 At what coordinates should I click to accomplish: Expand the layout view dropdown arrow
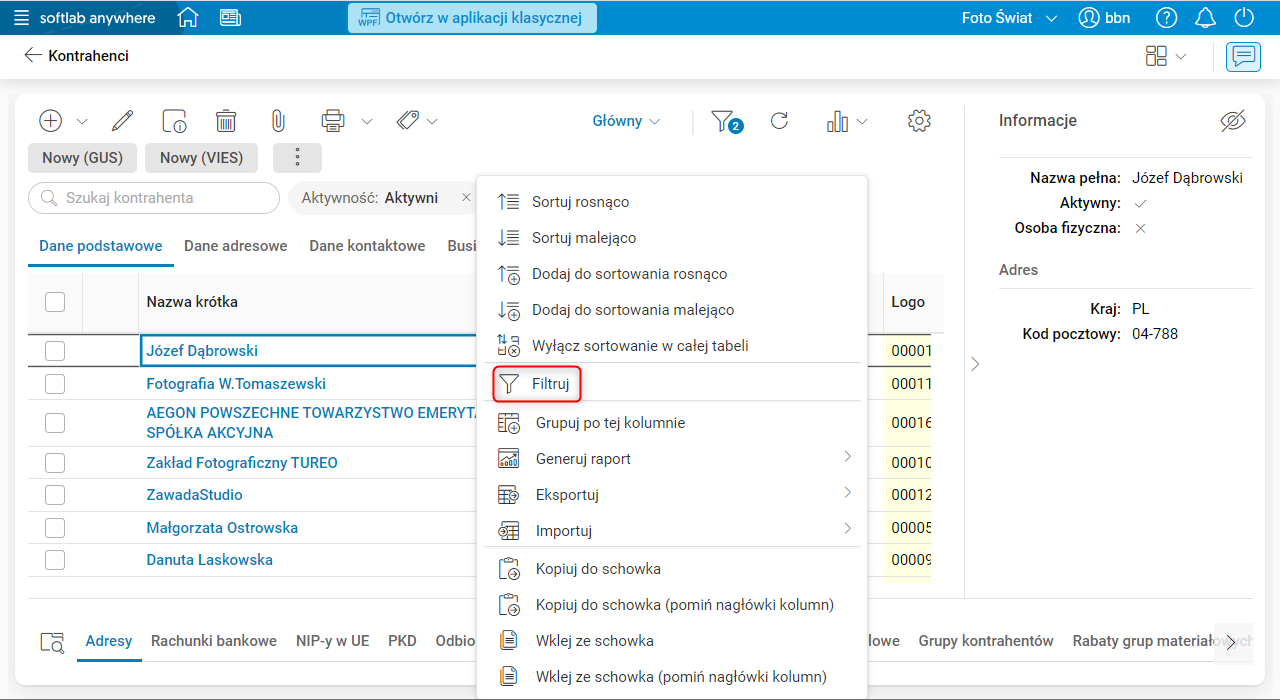coord(1181,57)
